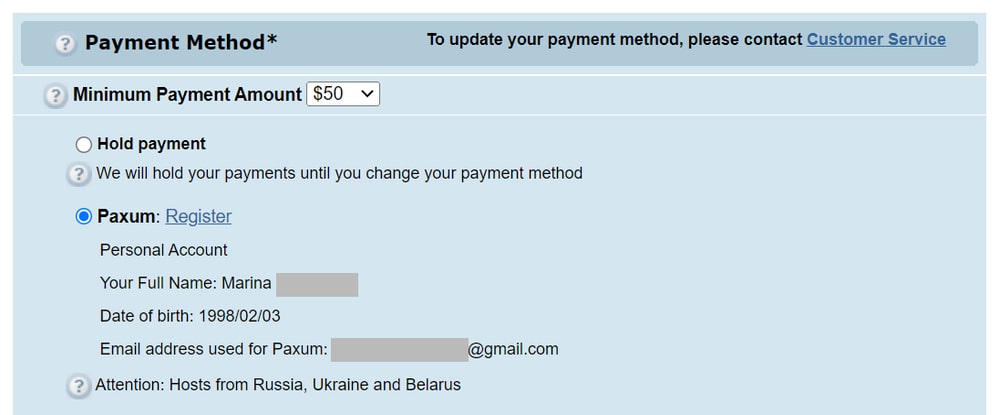Click the "Email address used for Paxum" line
Viewport: 1000px width, 415px height.
click(x=214, y=349)
